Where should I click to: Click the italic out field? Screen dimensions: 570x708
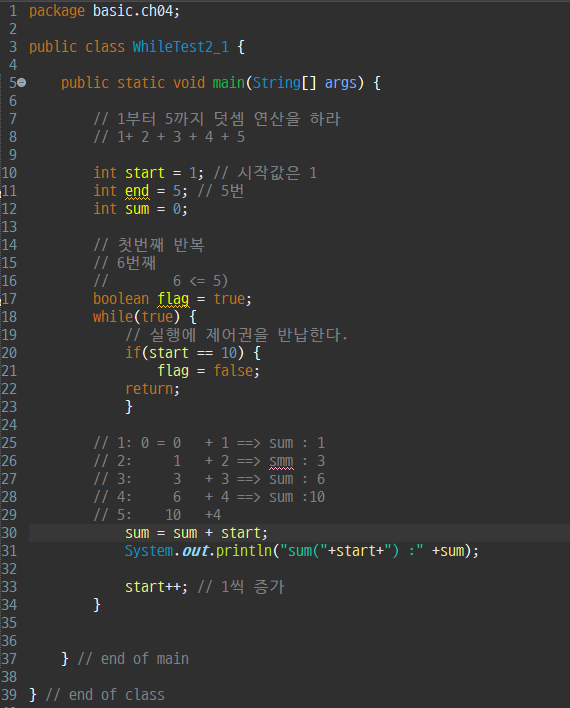pos(195,551)
